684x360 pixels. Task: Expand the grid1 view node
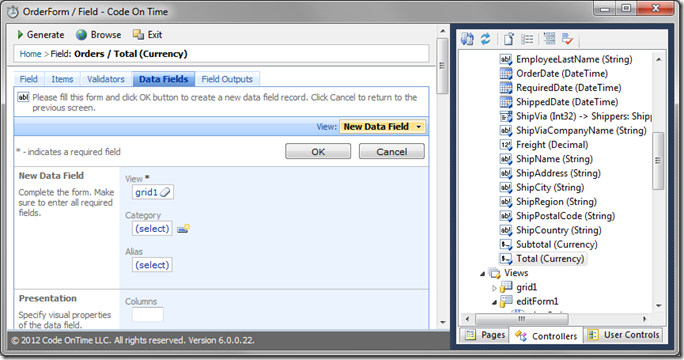point(494,288)
